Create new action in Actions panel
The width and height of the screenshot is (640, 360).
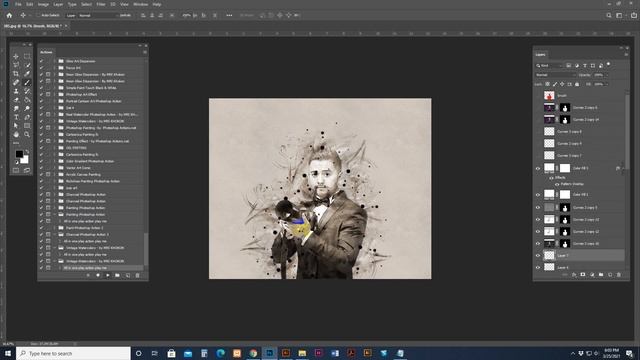[x=127, y=276]
